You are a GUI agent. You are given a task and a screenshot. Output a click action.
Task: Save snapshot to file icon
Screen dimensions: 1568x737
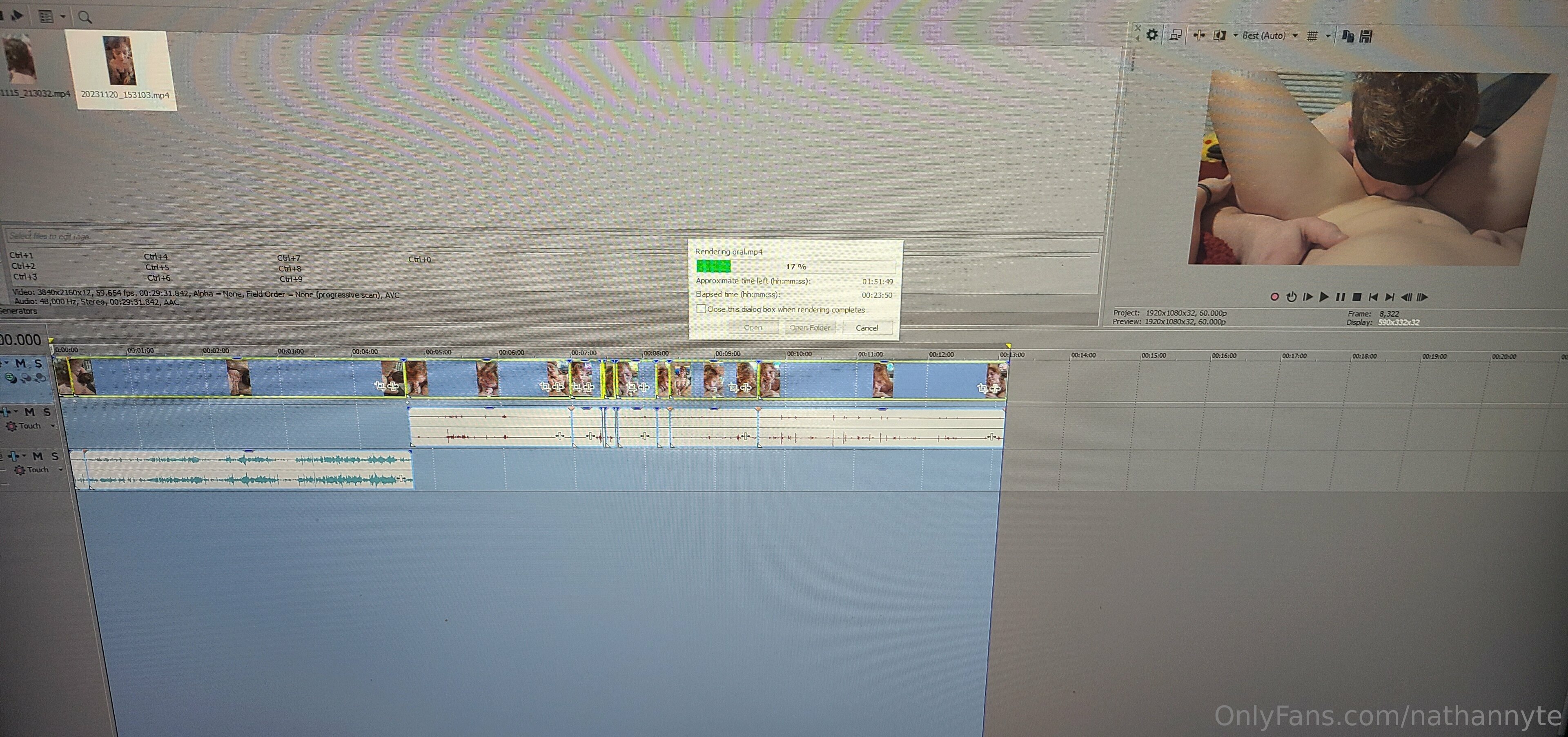coord(1366,36)
